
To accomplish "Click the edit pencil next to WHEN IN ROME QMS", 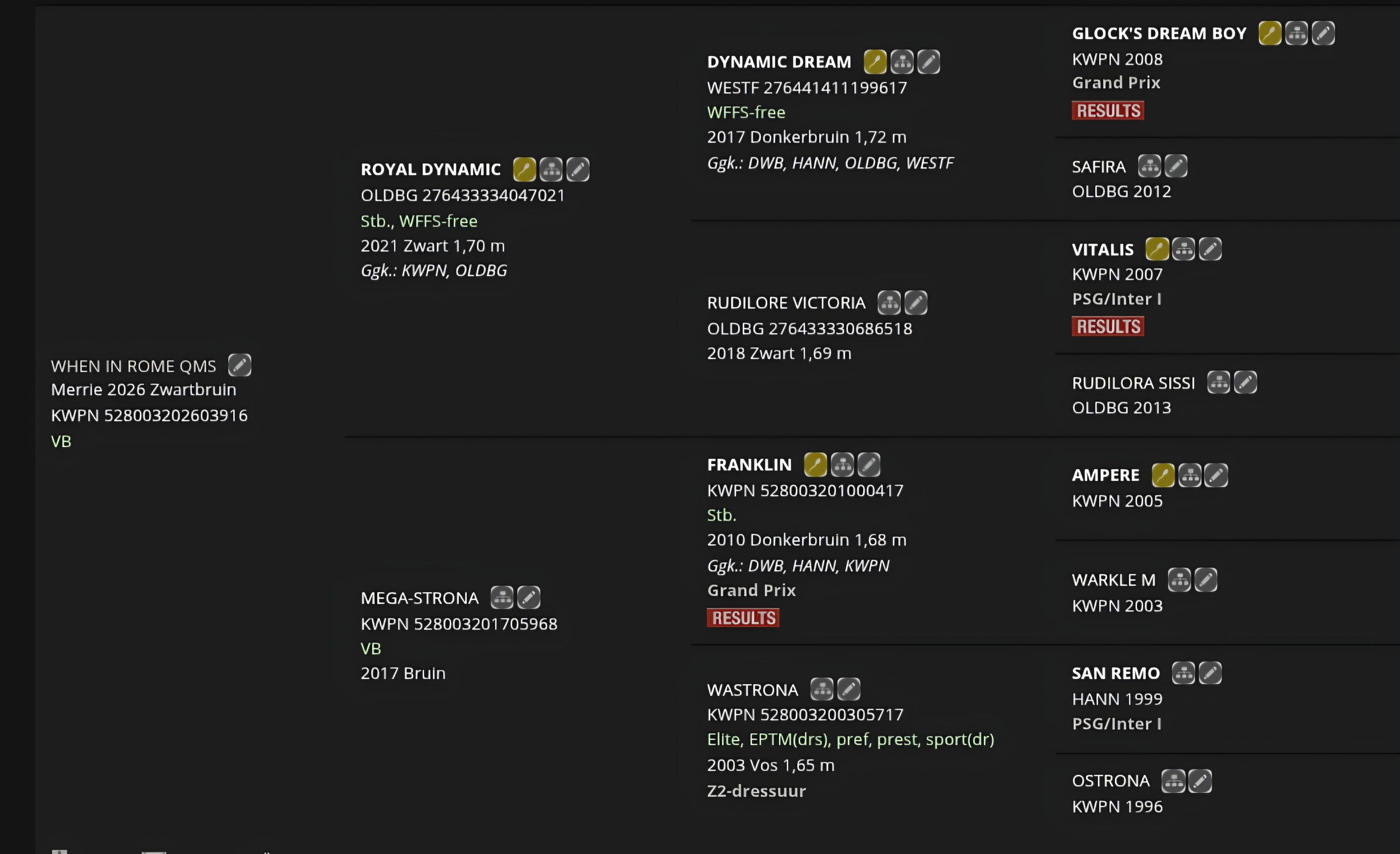I will click(x=239, y=365).
